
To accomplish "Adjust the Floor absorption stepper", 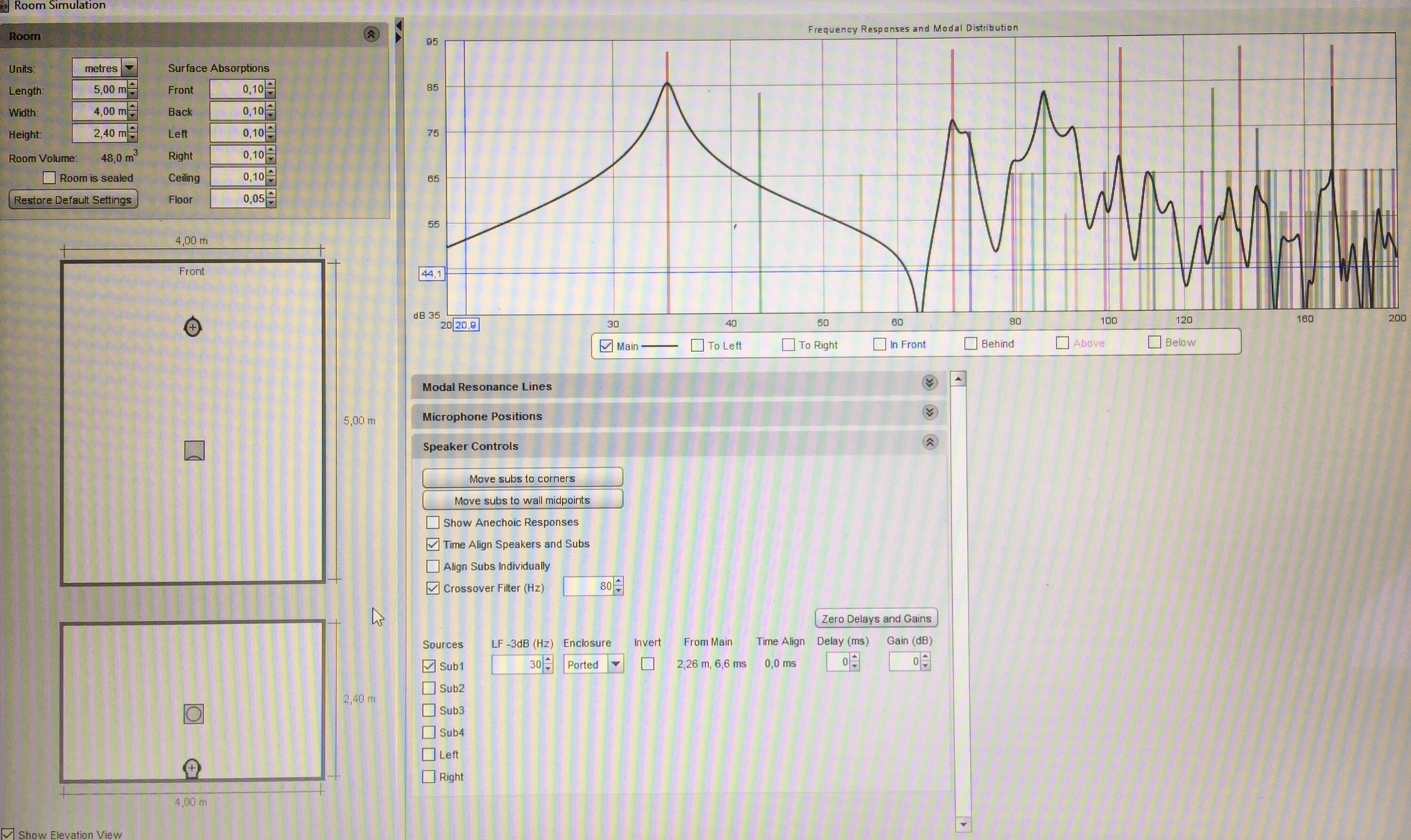I will (271, 199).
